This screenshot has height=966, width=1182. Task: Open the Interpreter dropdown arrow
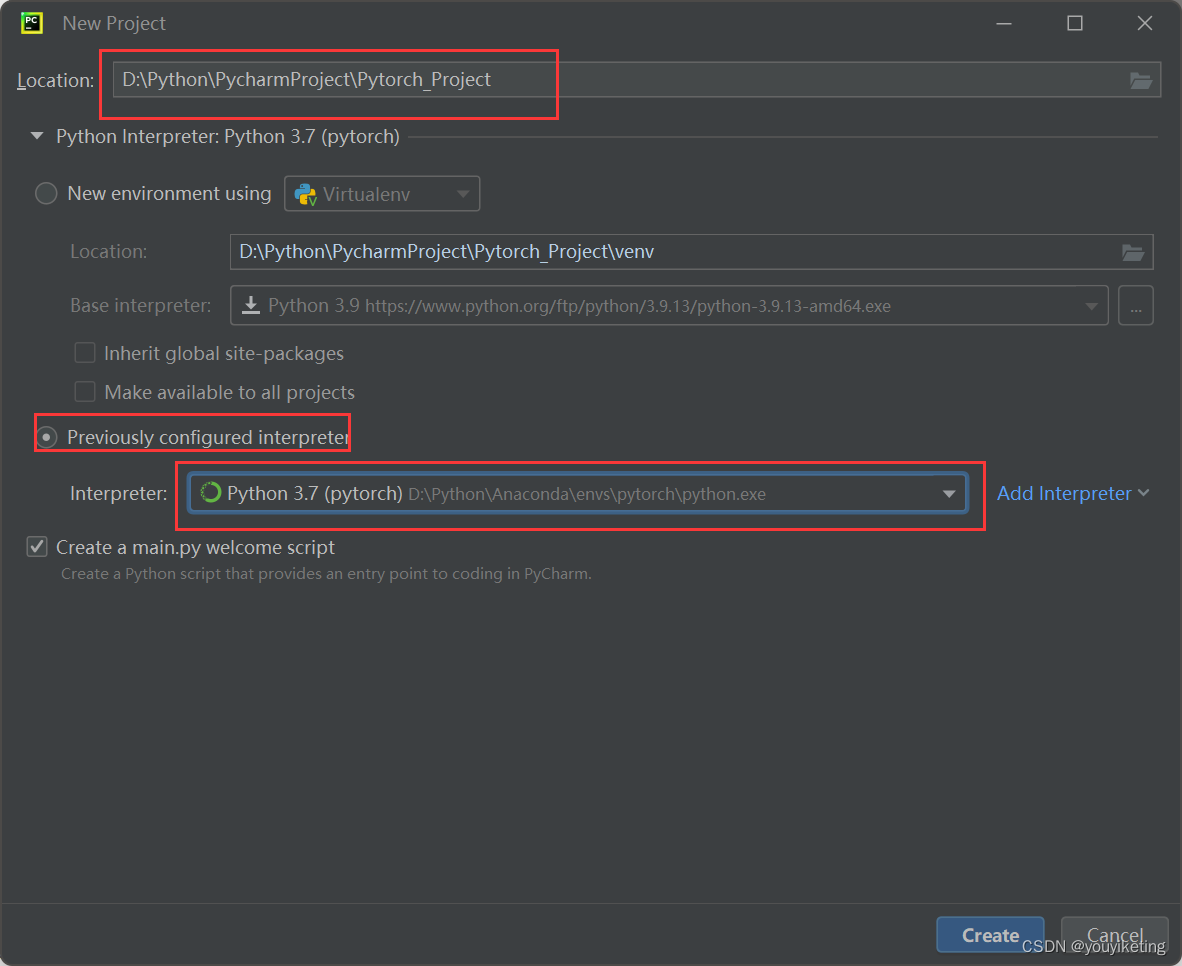tap(949, 494)
